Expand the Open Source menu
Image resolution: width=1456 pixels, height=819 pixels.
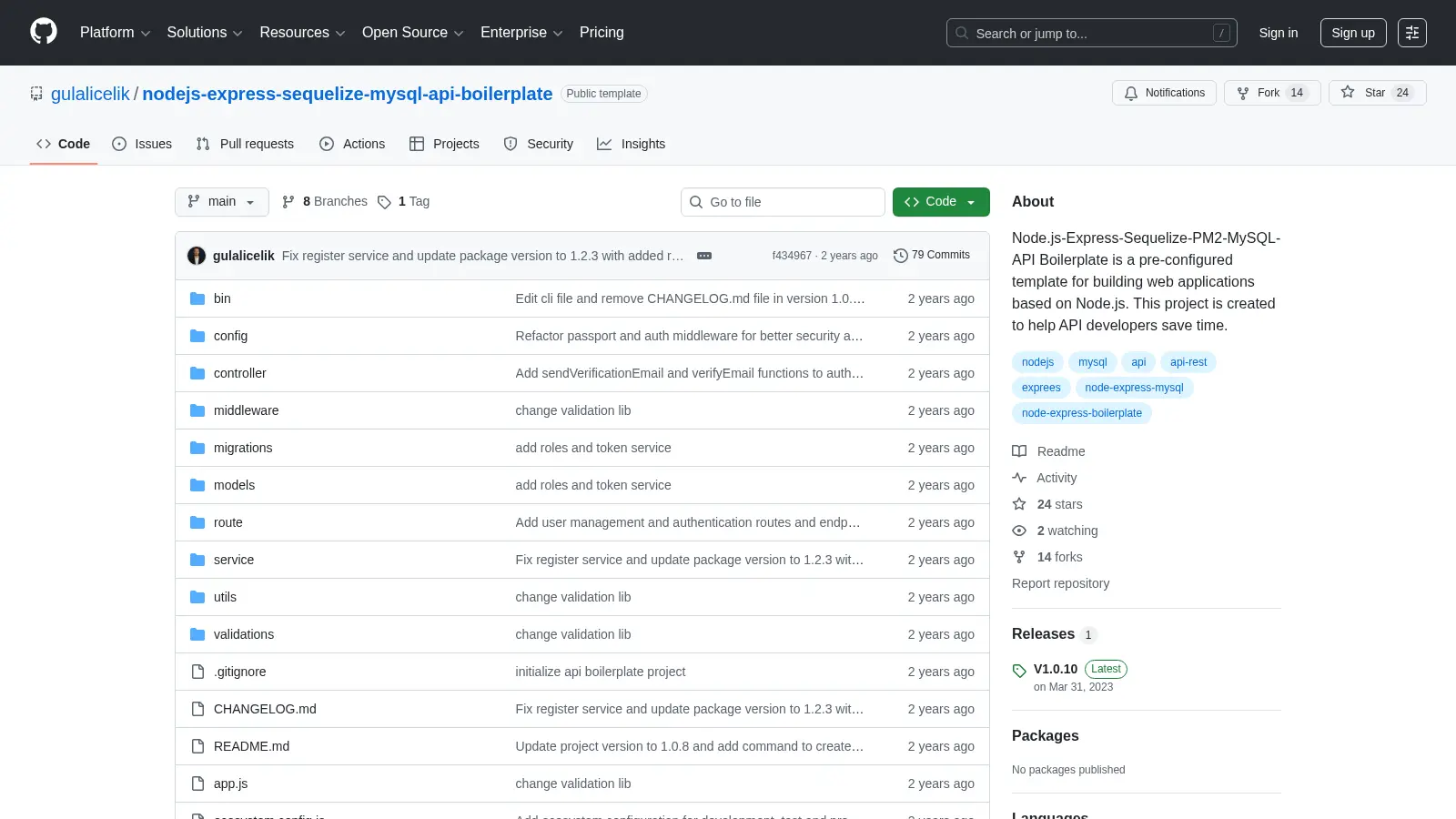coord(413,33)
